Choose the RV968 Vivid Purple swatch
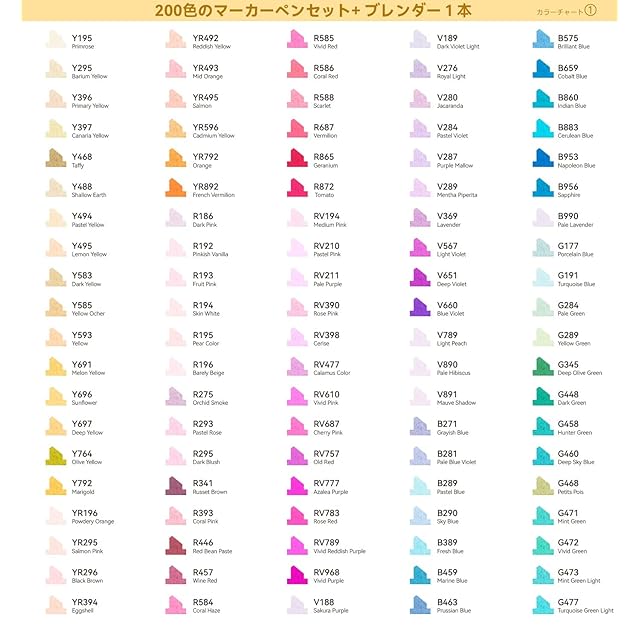Image resolution: width=640 pixels, height=640 pixels. coord(298,575)
